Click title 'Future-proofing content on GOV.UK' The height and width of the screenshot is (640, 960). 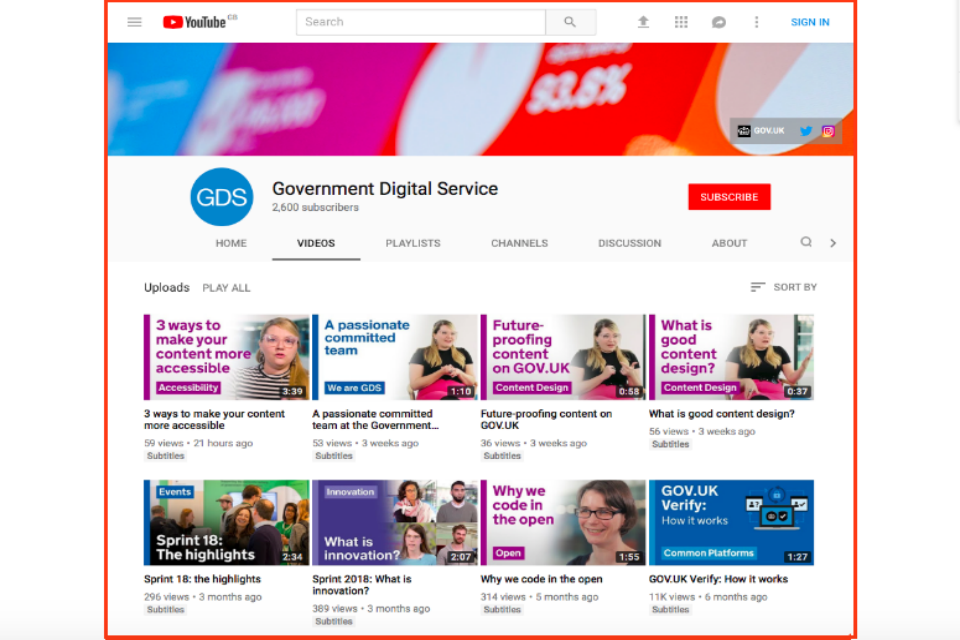pyautogui.click(x=546, y=420)
